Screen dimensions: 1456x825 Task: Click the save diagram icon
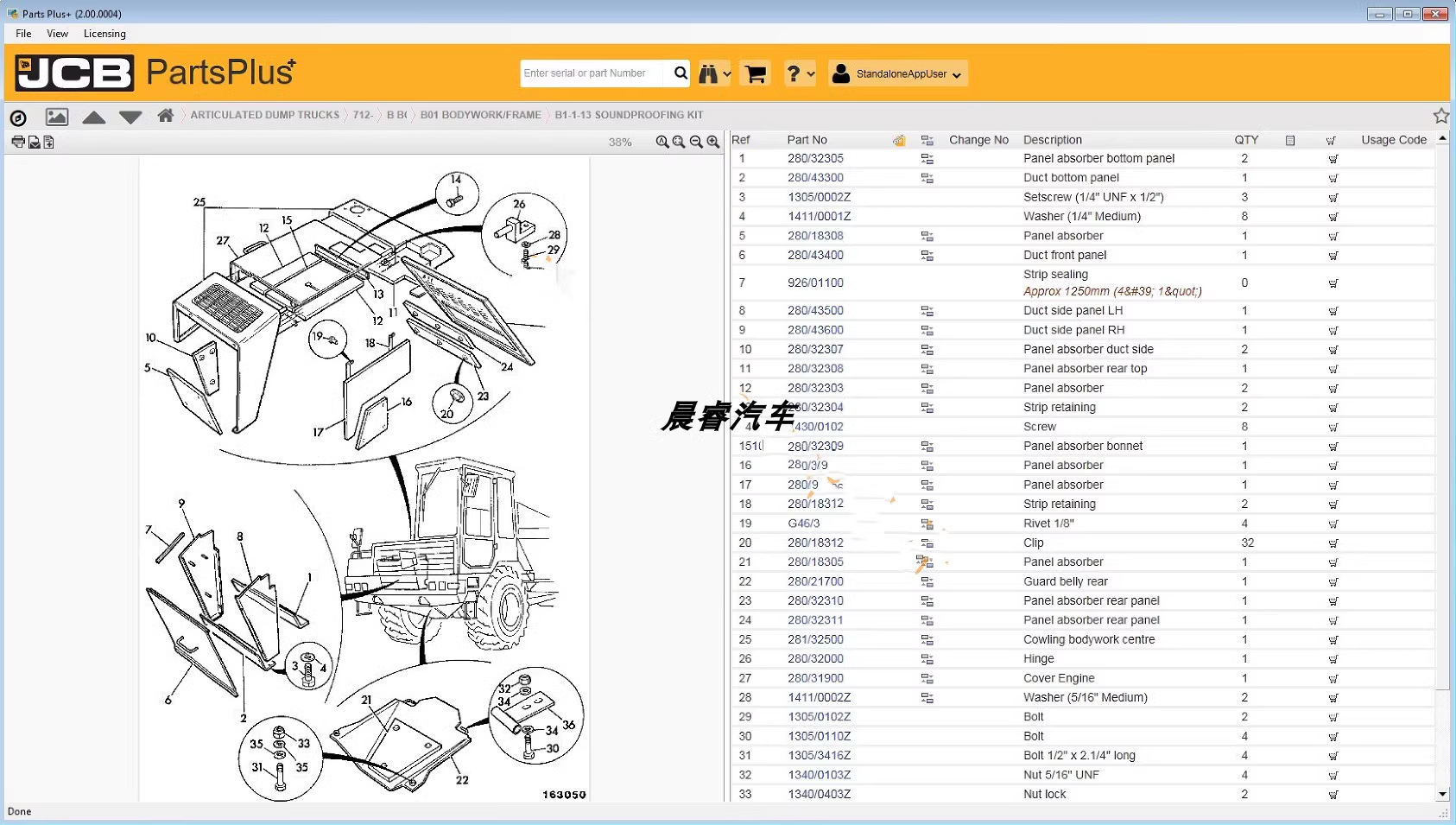pos(35,143)
